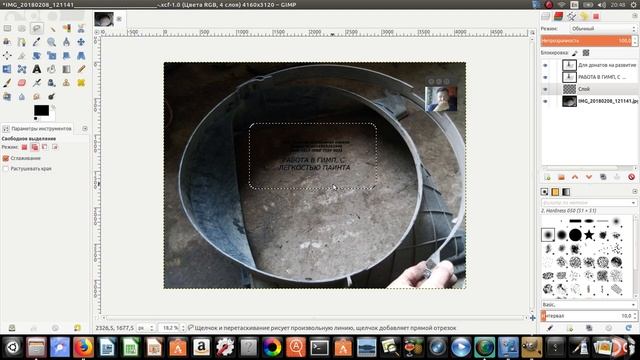Set selection mode to replace current
This screenshot has width=640, height=360.
(24, 147)
